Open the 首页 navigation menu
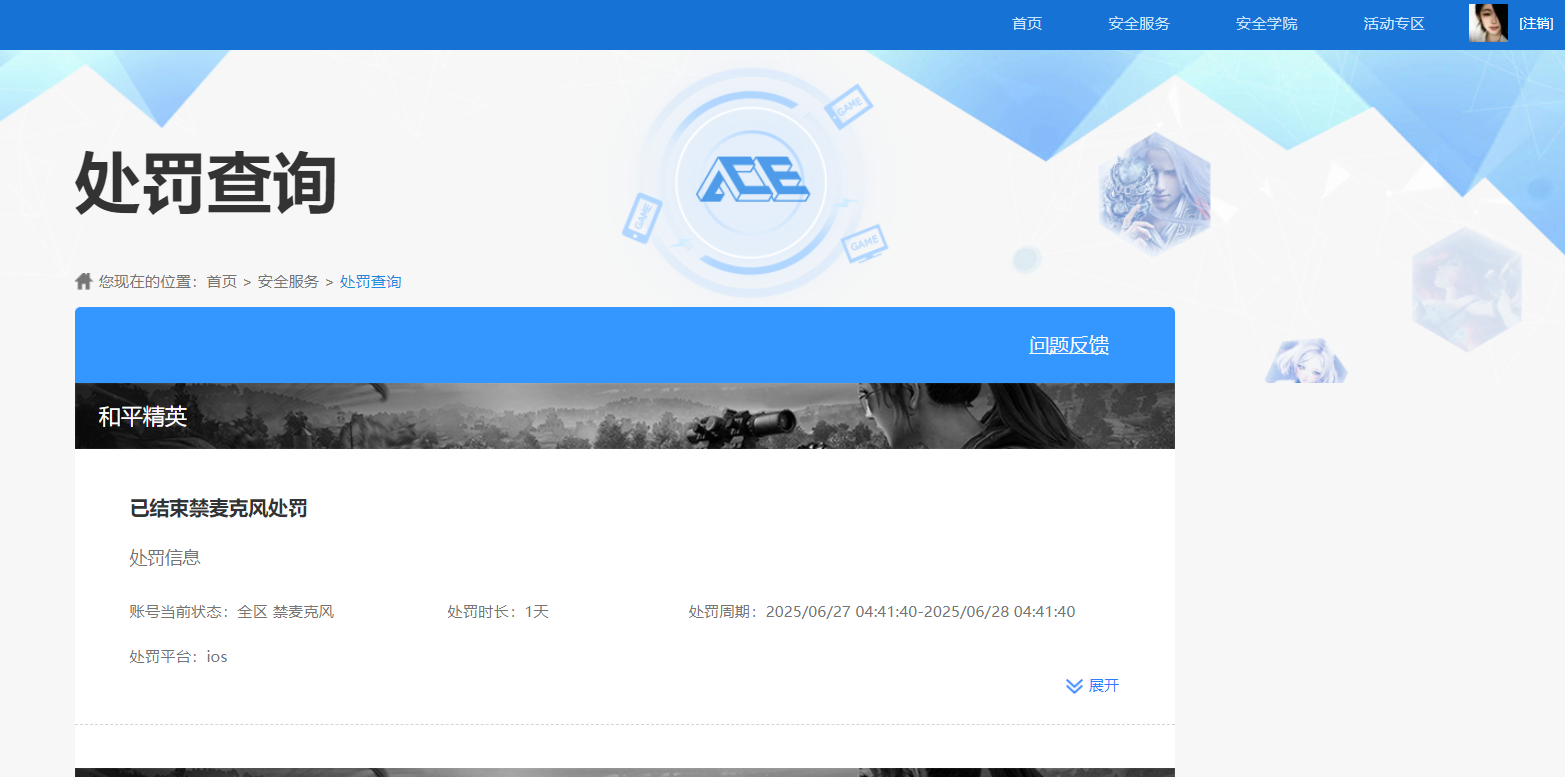This screenshot has height=777, width=1565. coord(1026,23)
